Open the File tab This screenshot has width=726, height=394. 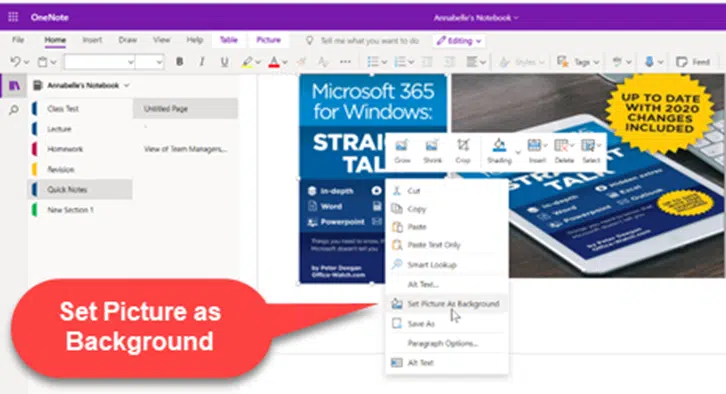pyautogui.click(x=18, y=40)
